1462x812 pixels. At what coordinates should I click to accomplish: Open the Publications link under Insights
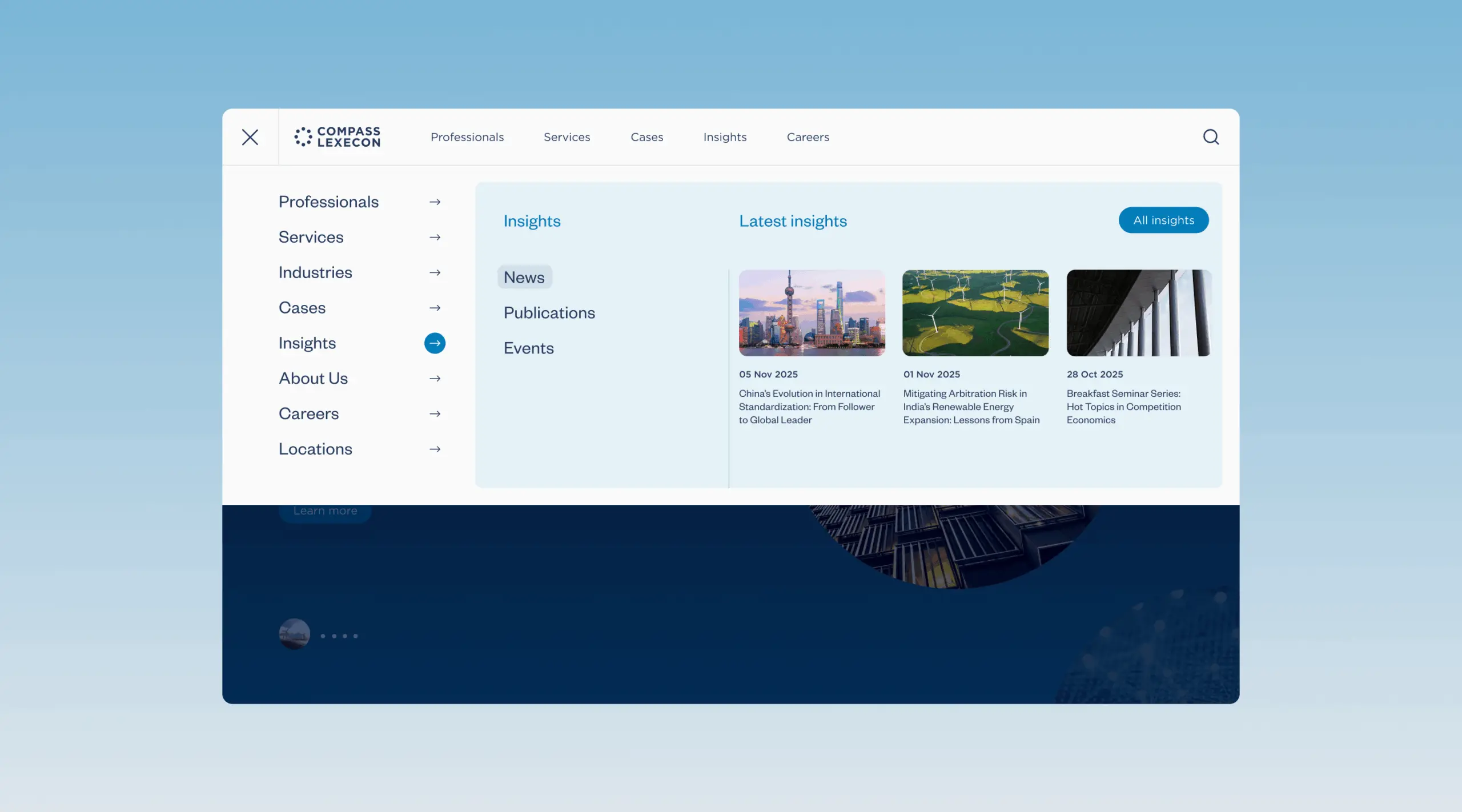(x=549, y=313)
